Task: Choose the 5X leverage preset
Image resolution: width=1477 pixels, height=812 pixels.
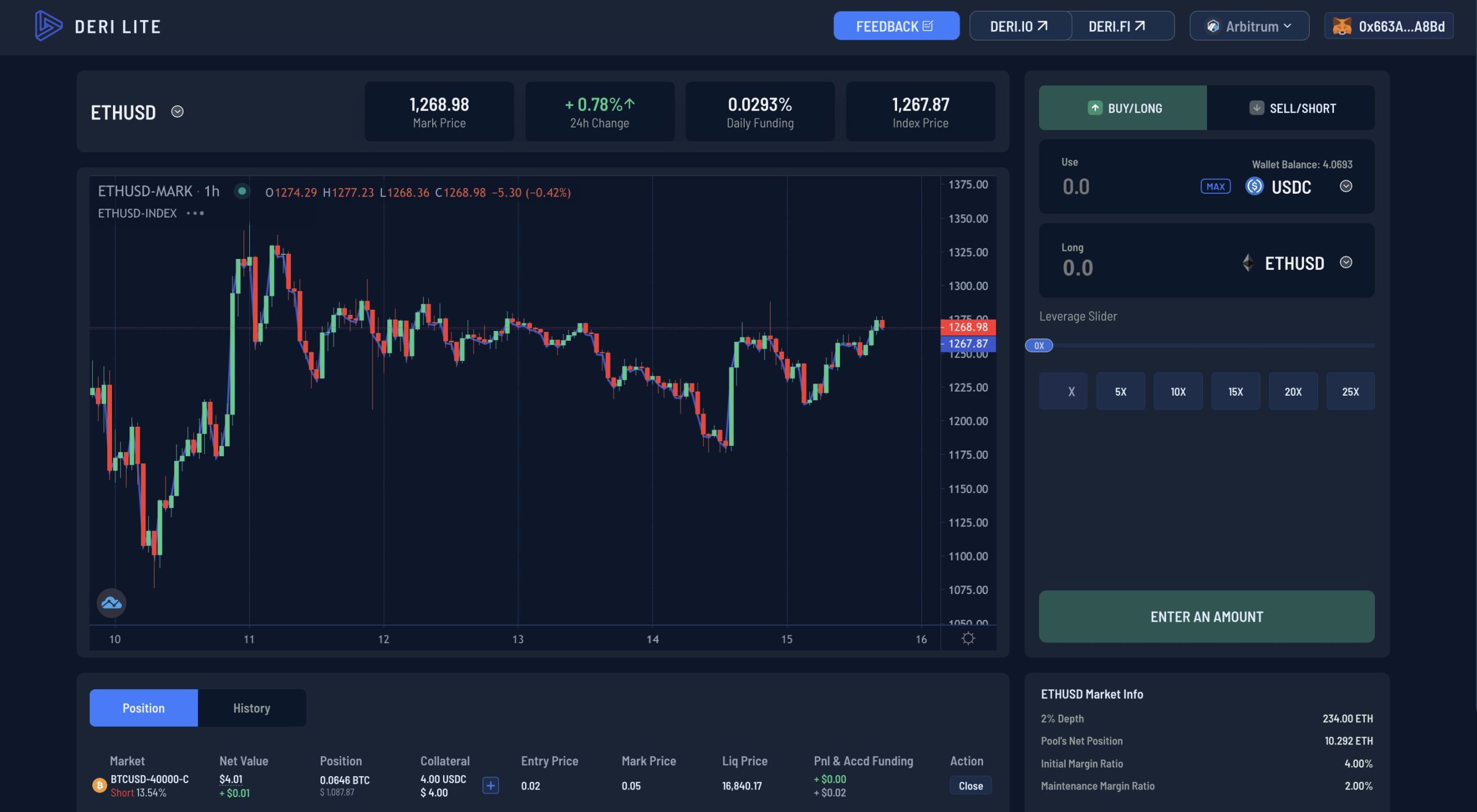Action: 1120,391
